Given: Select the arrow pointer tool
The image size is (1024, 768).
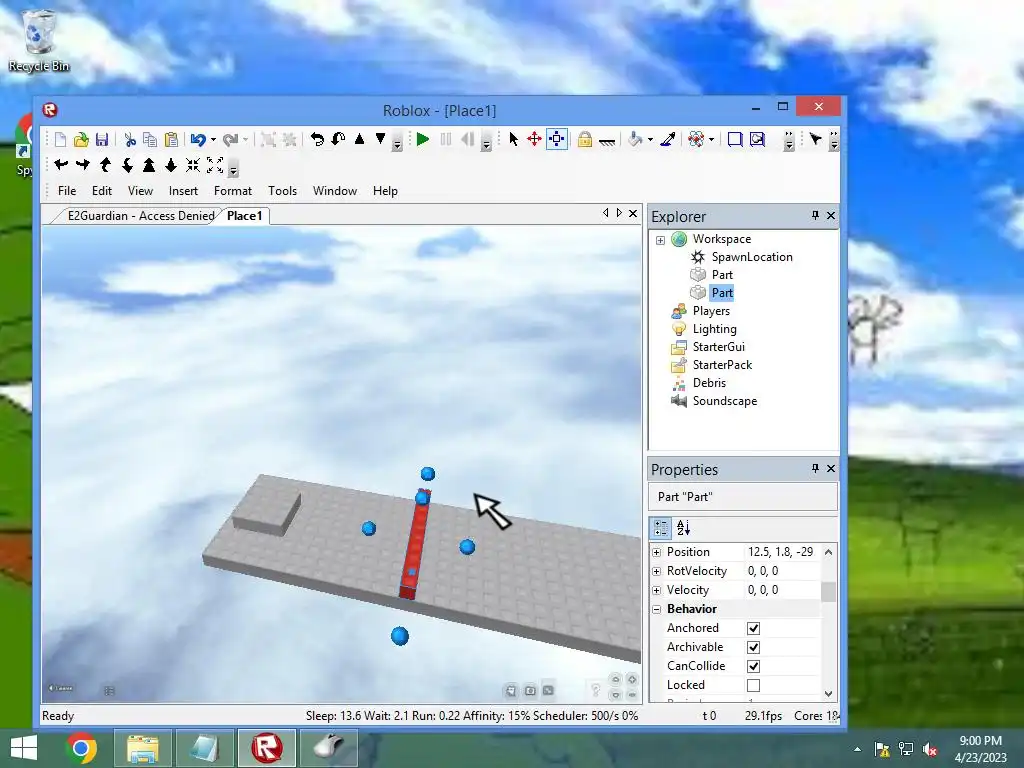Looking at the screenshot, I should pos(513,139).
